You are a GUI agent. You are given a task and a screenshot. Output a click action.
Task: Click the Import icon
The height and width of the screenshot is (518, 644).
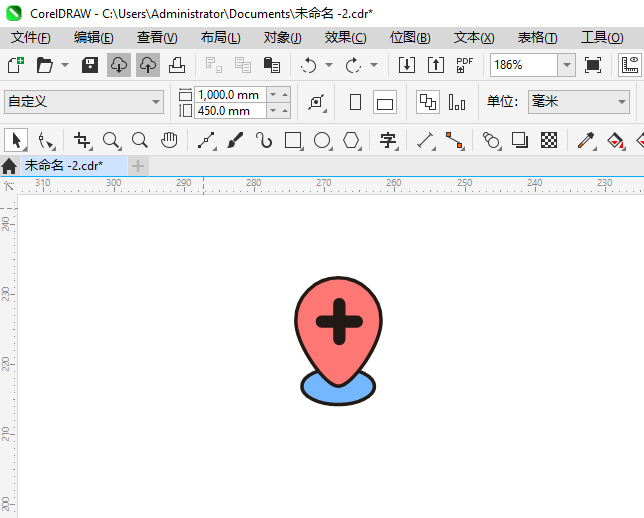(x=407, y=65)
